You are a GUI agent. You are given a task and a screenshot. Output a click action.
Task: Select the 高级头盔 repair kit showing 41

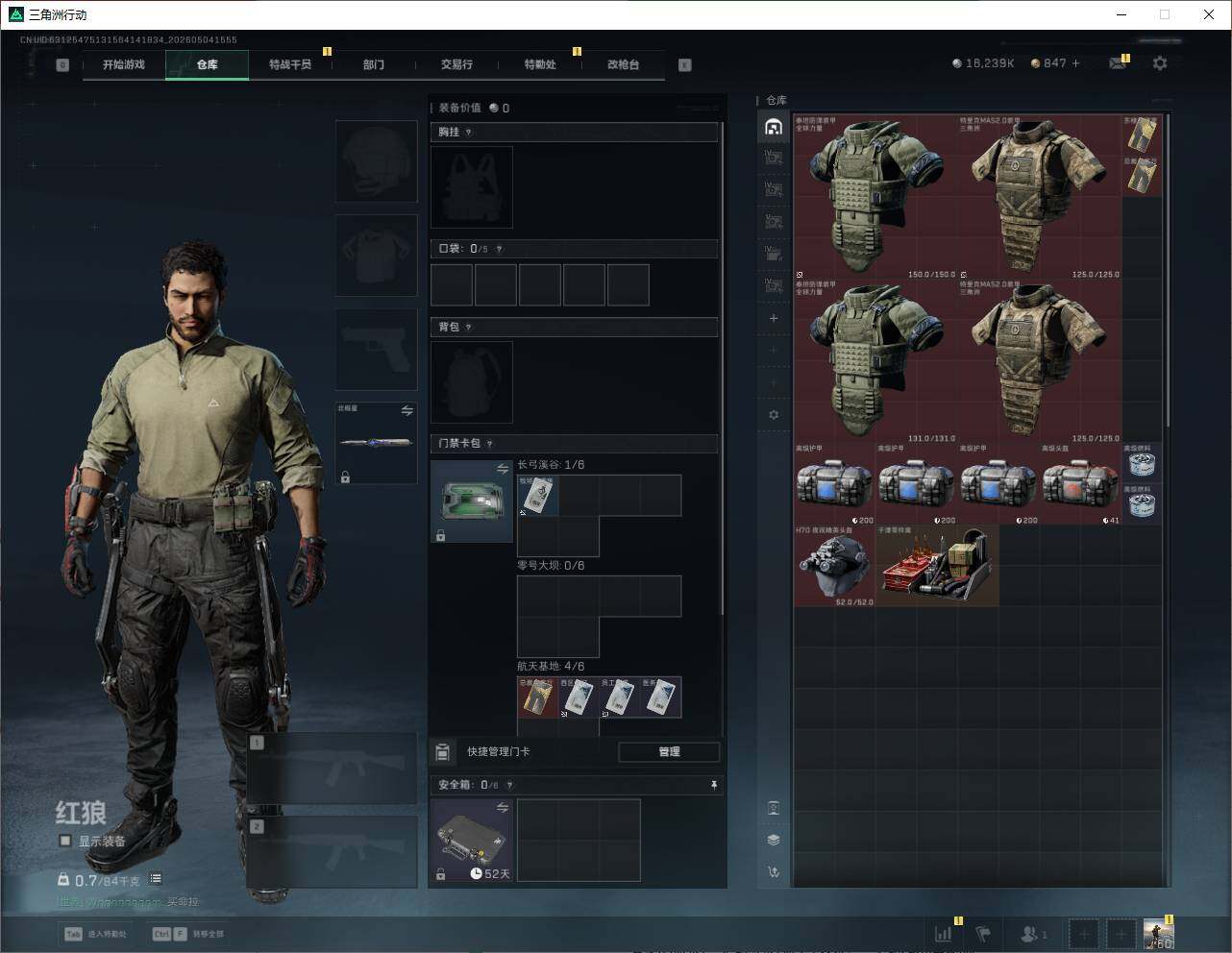pyautogui.click(x=1081, y=484)
